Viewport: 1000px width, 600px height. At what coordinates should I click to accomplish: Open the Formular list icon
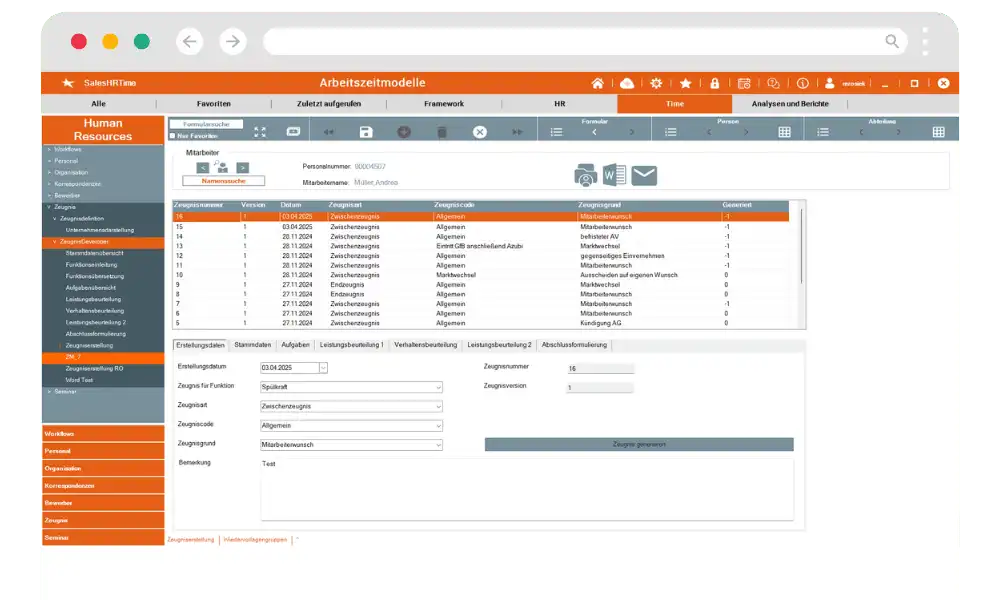[x=556, y=132]
